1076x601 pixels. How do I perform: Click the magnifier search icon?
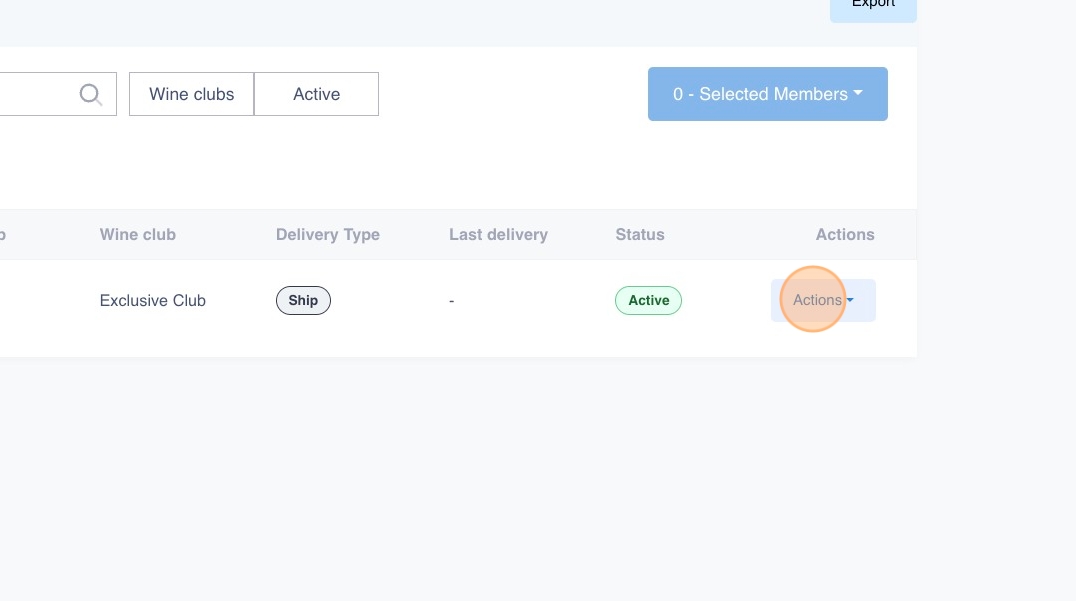tap(91, 94)
